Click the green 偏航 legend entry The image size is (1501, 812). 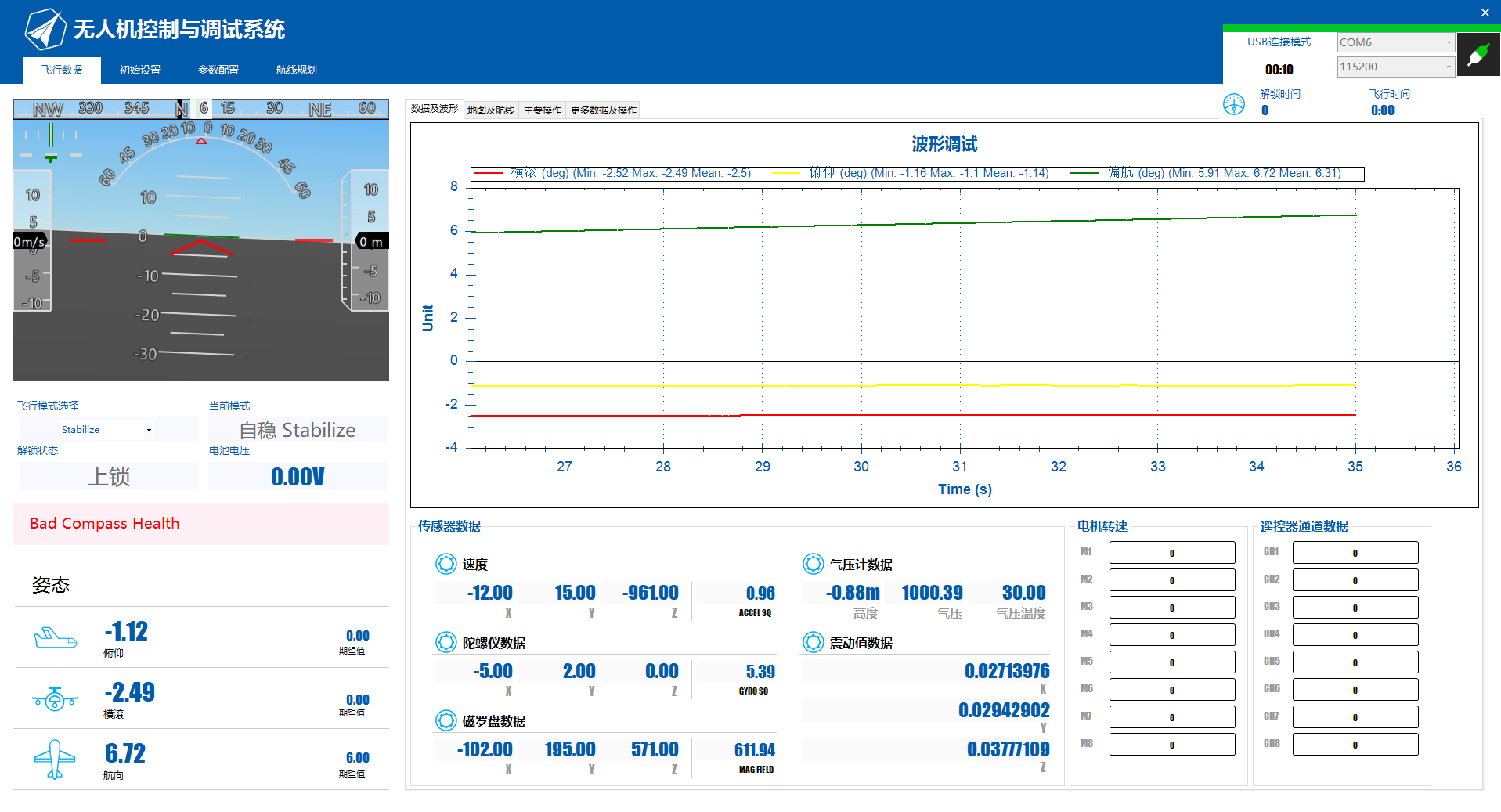tap(1206, 173)
